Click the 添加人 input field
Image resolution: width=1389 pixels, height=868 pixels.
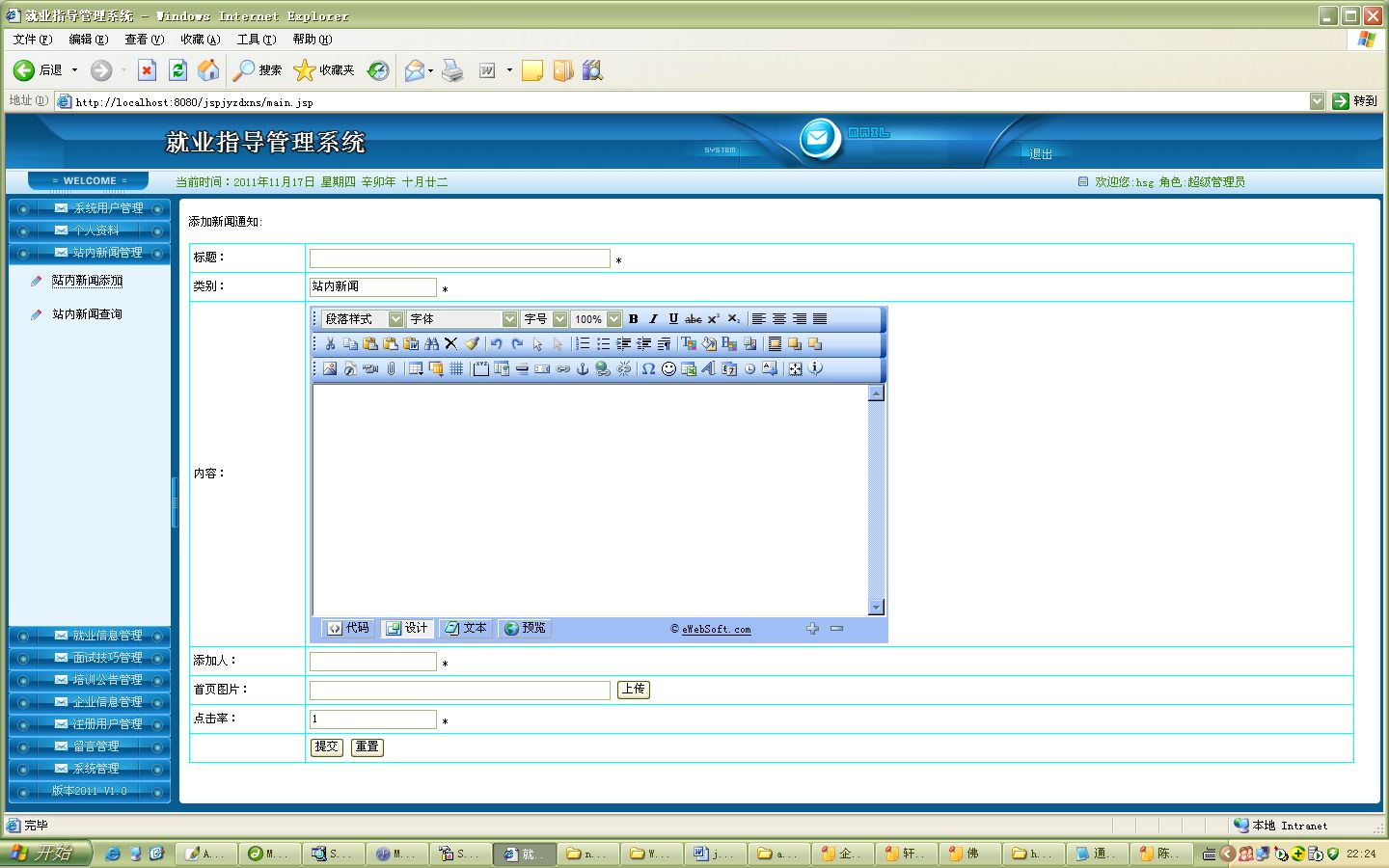373,662
